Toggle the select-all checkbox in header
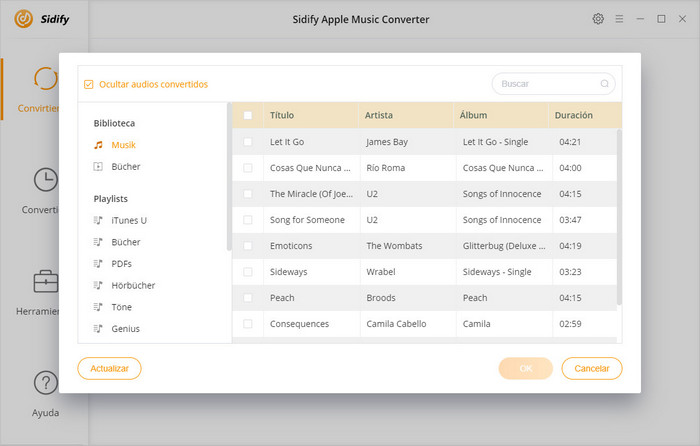This screenshot has width=700, height=446. pyautogui.click(x=248, y=115)
